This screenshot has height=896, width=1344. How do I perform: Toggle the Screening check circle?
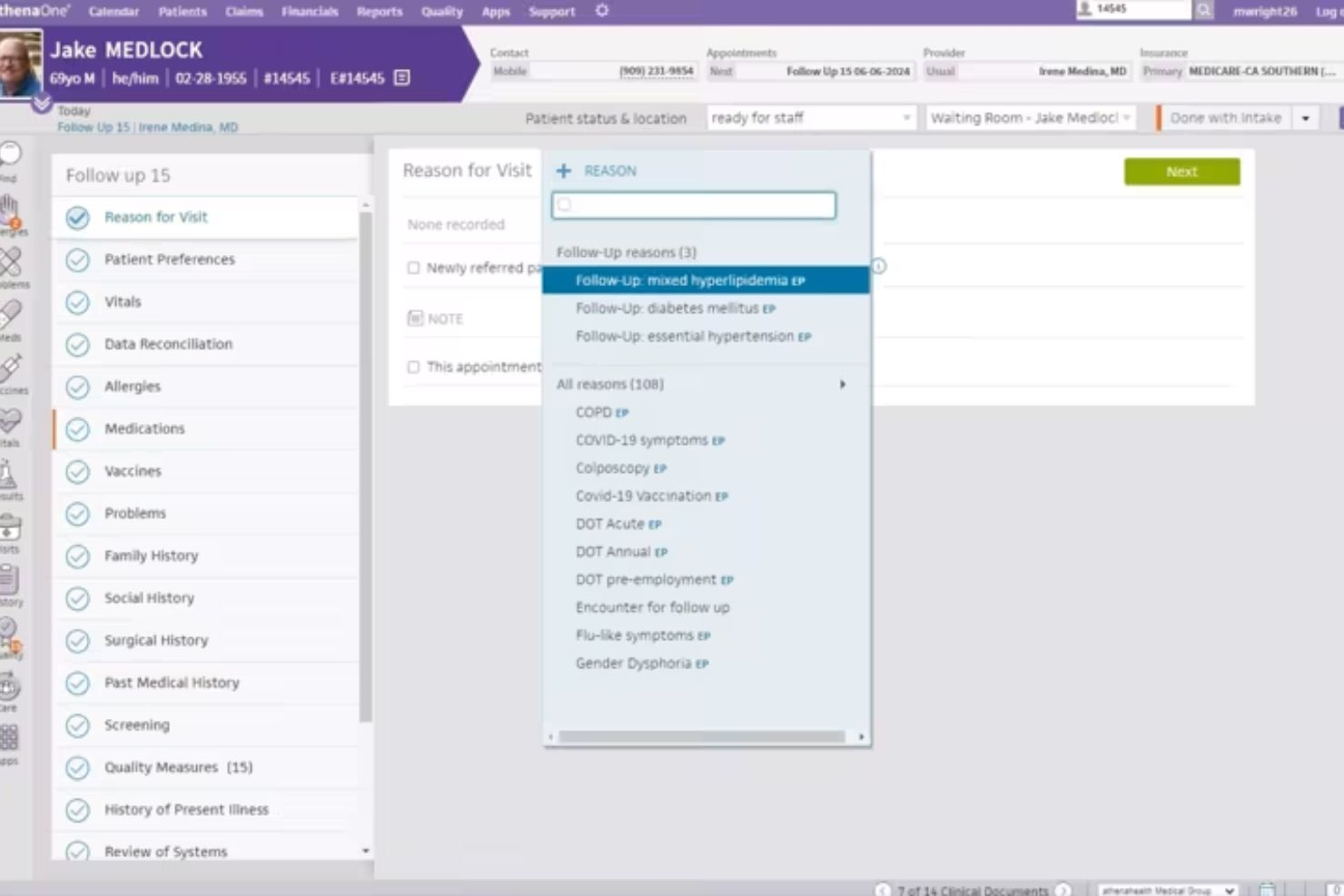pos(78,725)
